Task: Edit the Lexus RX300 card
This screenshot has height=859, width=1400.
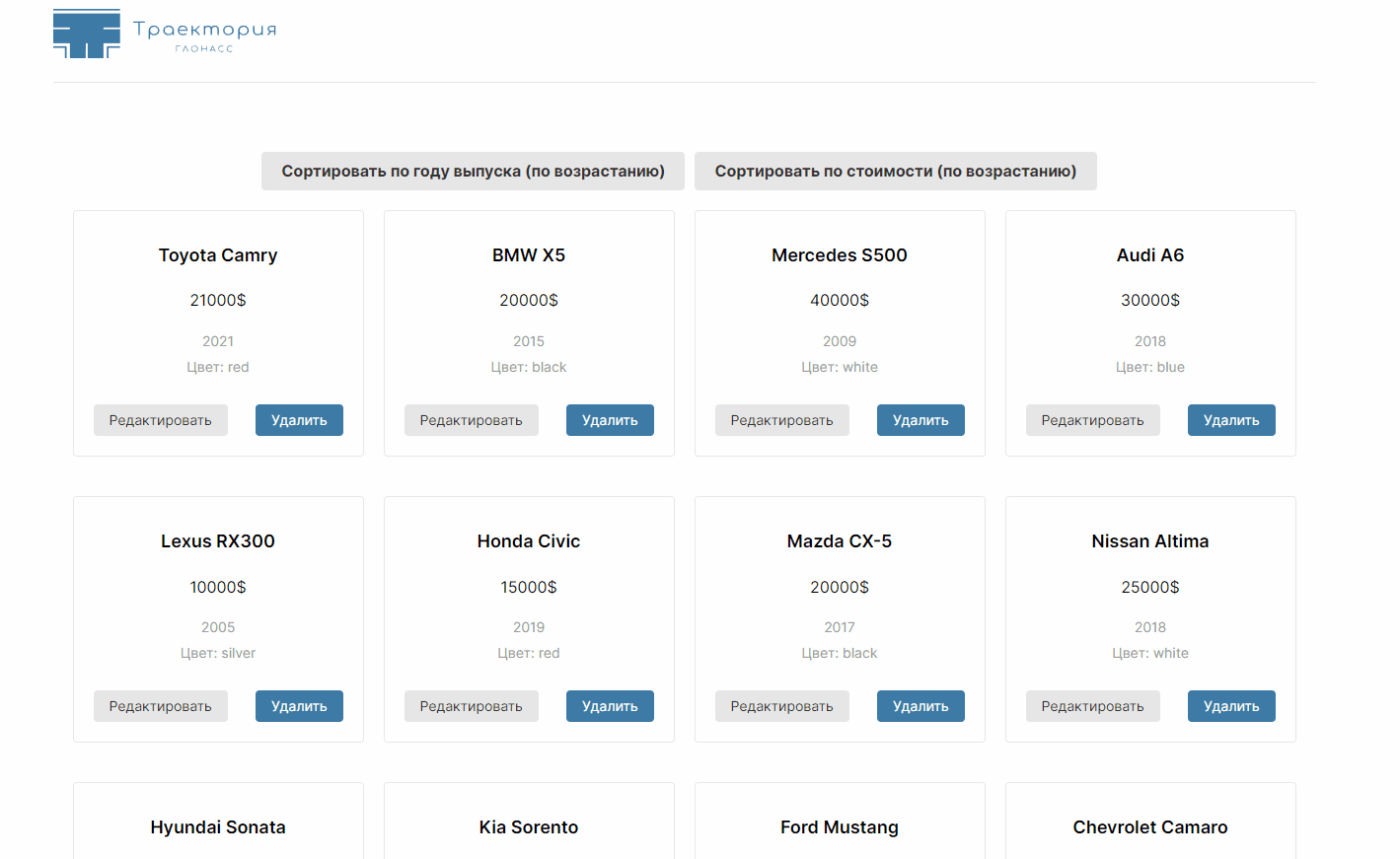Action: click(161, 706)
